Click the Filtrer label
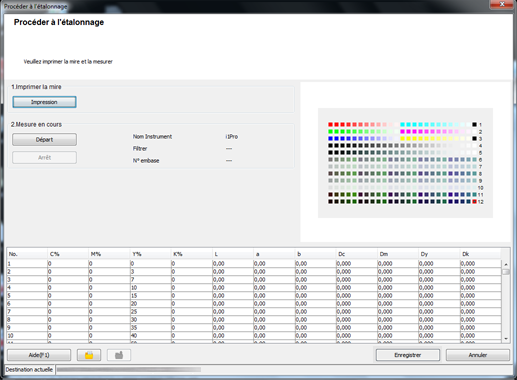Screen dimensions: 517x380 click(x=140, y=149)
